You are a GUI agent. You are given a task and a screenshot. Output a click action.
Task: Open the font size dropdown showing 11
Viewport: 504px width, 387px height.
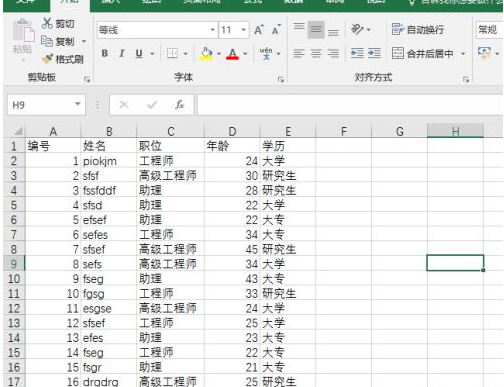244,30
